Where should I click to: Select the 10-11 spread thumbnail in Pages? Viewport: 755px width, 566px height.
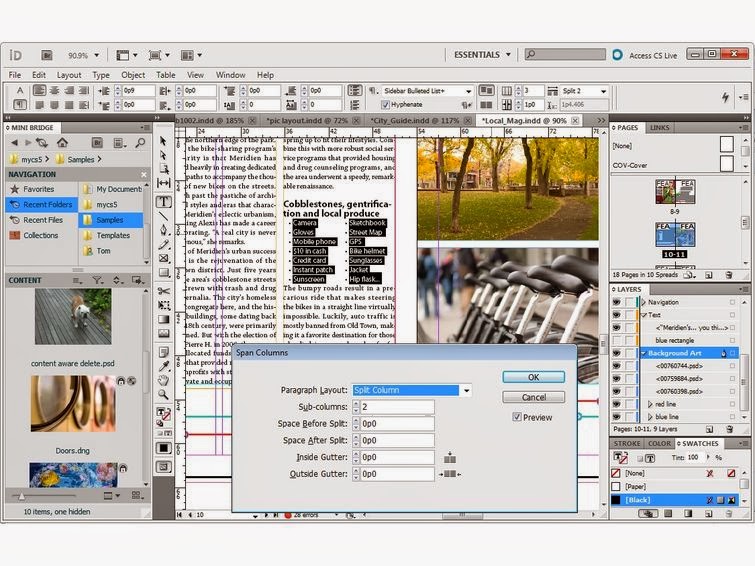click(675, 235)
